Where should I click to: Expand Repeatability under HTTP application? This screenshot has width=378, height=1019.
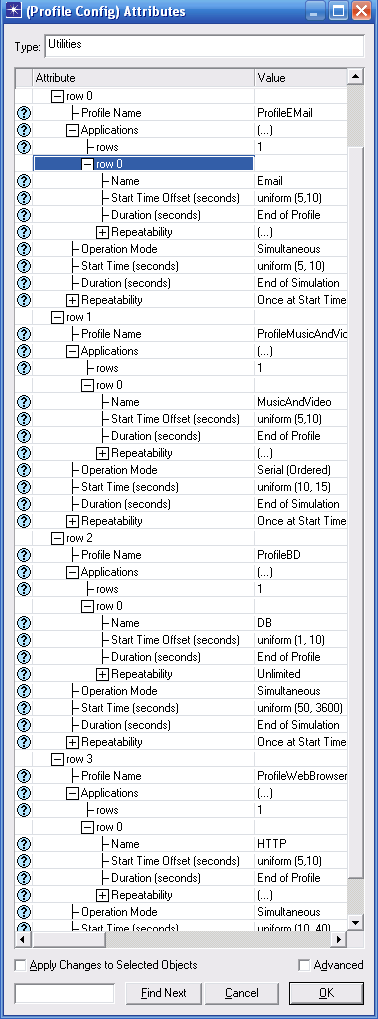click(103, 895)
